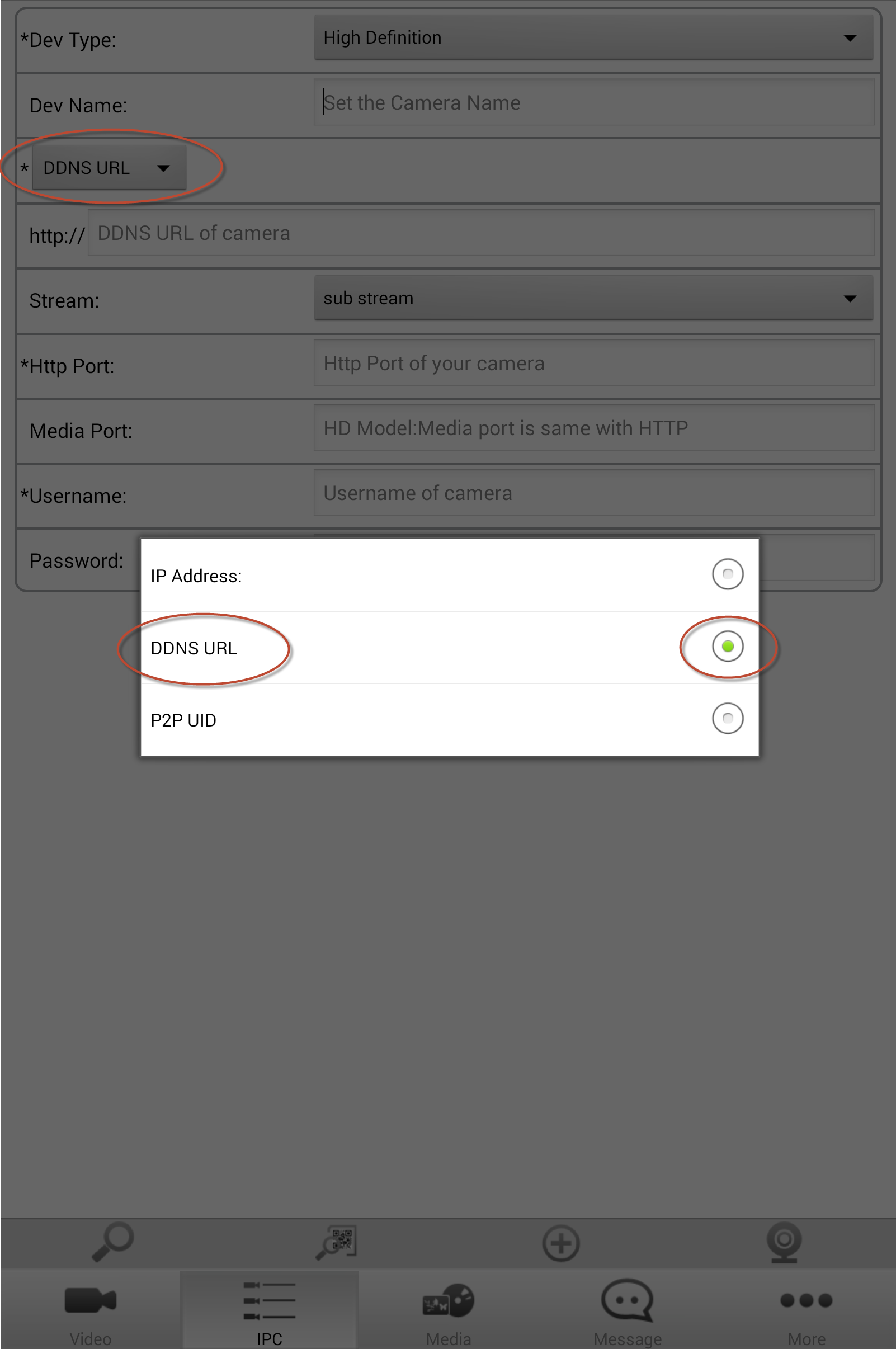Tap the search magnifier icon
Screen dimensions: 896x1349
pyautogui.click(x=112, y=1240)
